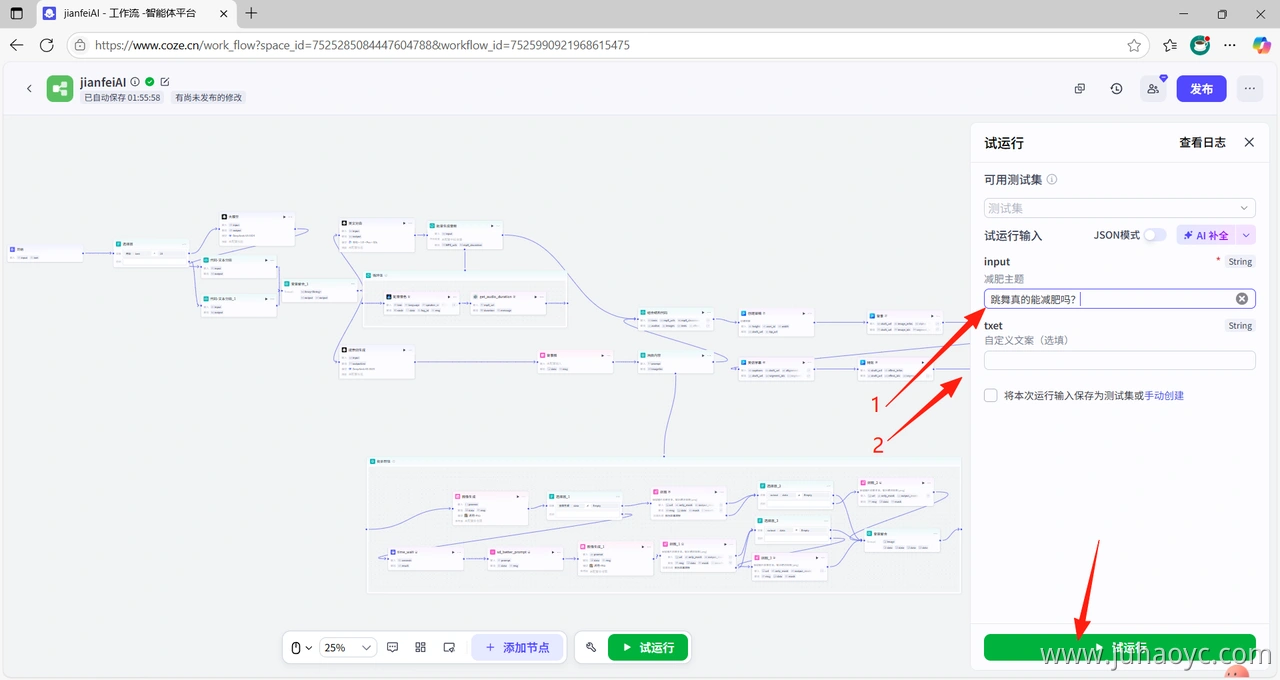Image resolution: width=1280 pixels, height=680 pixels.
Task: Open info icon next to jianfeiAI title
Action: click(x=135, y=82)
